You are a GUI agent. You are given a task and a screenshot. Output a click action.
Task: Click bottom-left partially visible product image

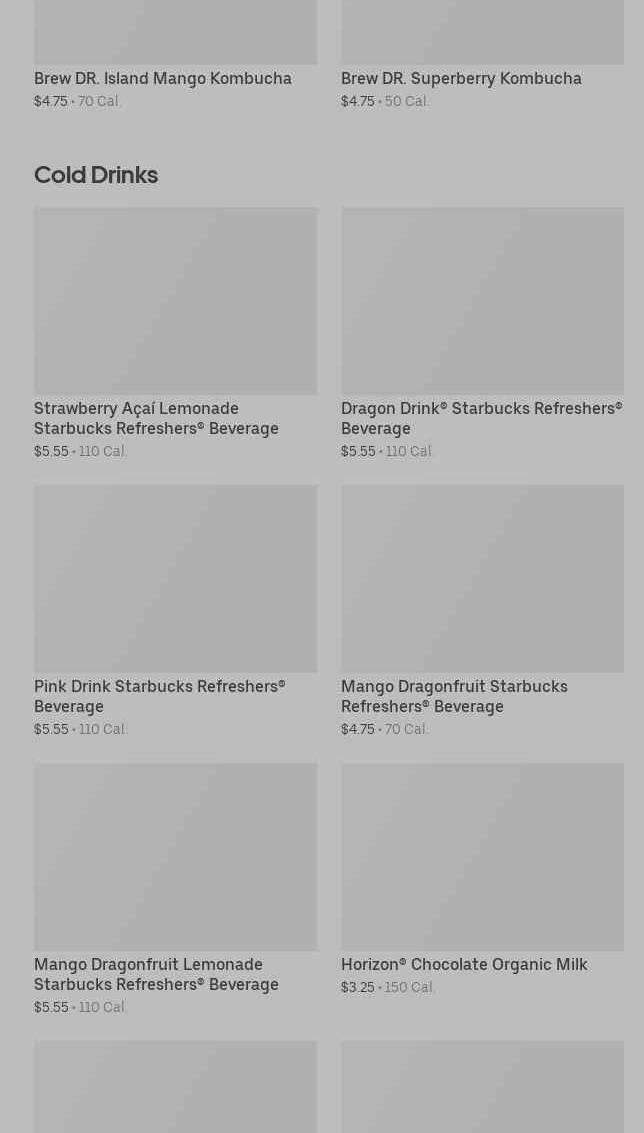[175, 1087]
